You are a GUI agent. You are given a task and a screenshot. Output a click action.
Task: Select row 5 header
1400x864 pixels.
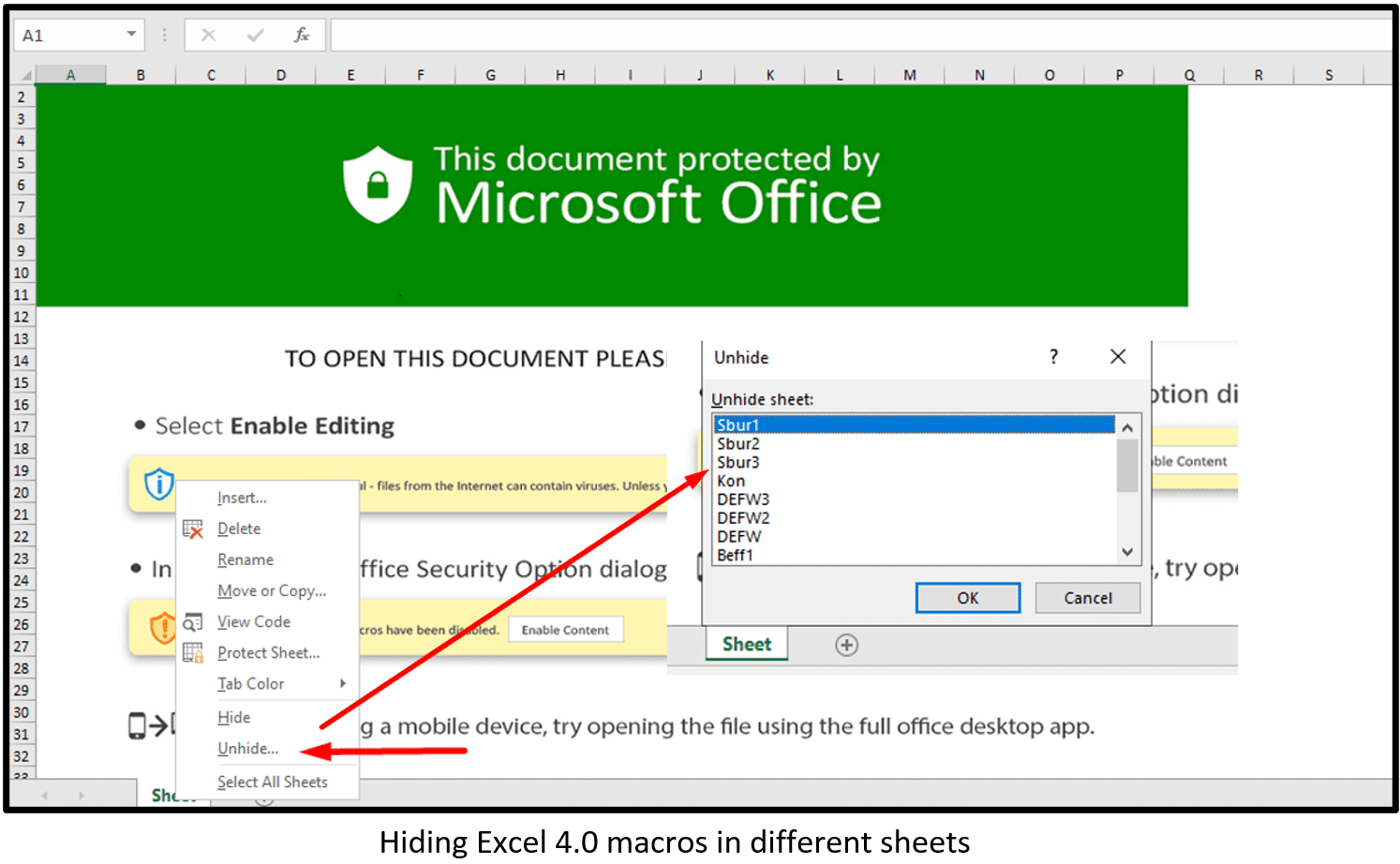[x=22, y=163]
